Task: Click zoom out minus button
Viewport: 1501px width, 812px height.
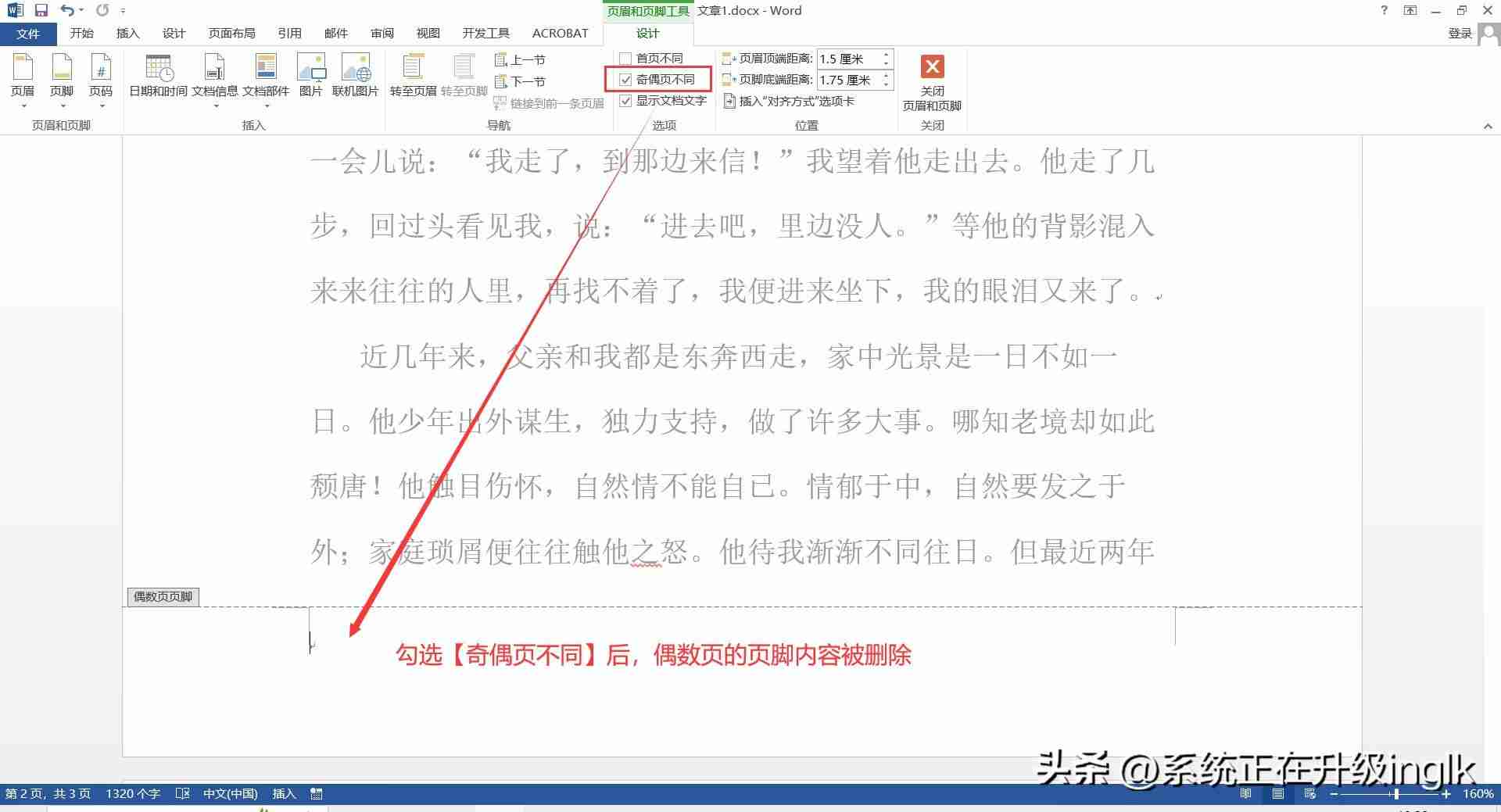Action: tap(1334, 793)
